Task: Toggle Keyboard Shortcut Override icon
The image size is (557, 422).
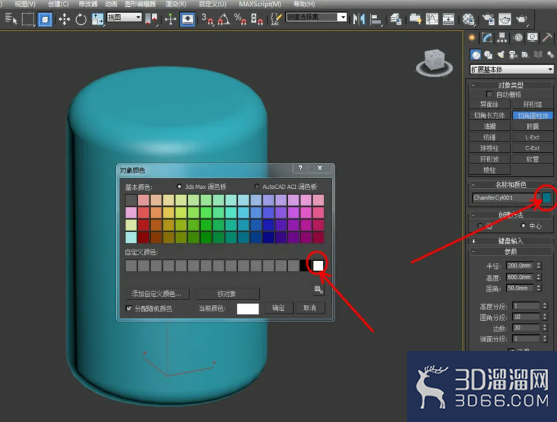Action: tap(188, 19)
